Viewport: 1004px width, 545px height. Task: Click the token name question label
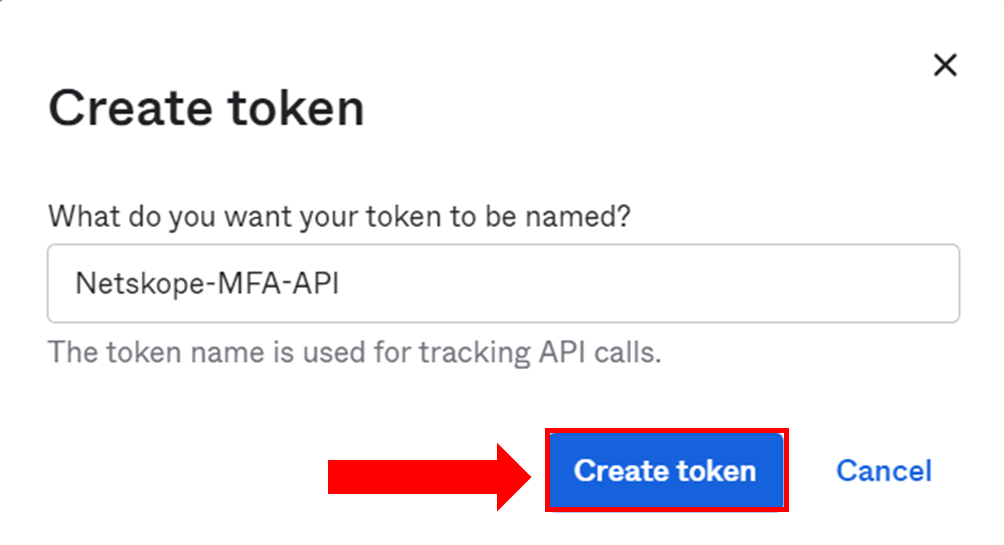tap(339, 216)
